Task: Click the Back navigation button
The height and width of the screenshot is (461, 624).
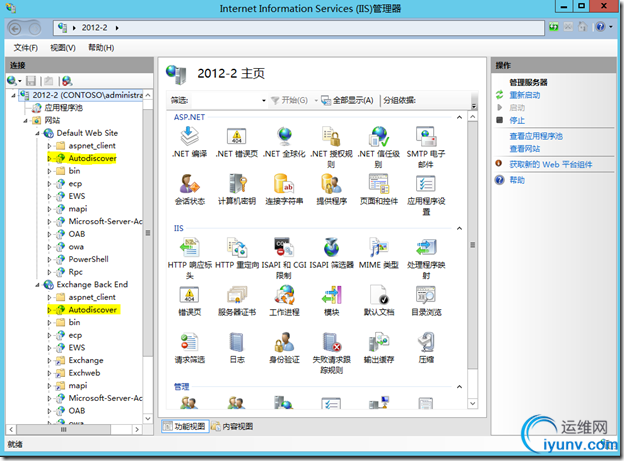Action: click(15, 29)
